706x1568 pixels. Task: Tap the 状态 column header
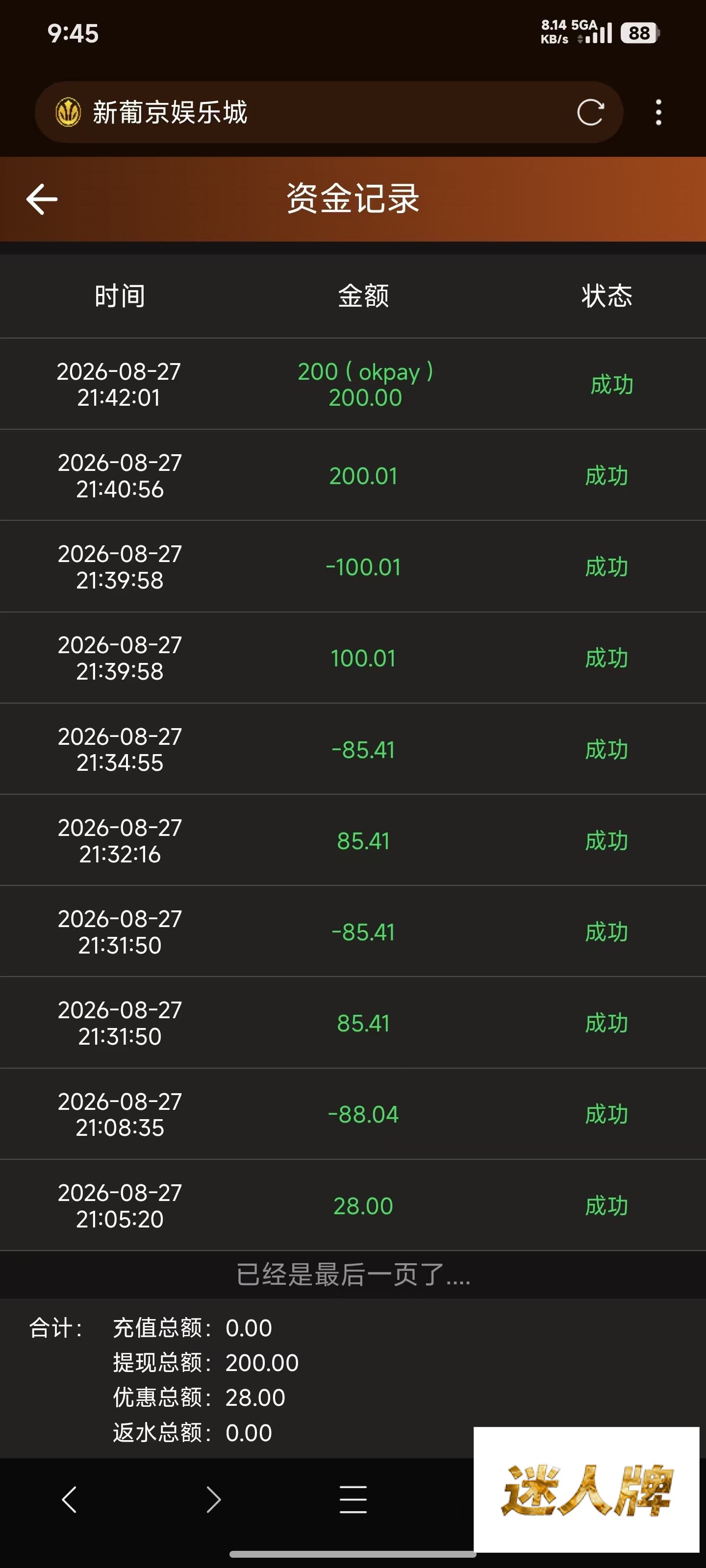(x=606, y=296)
